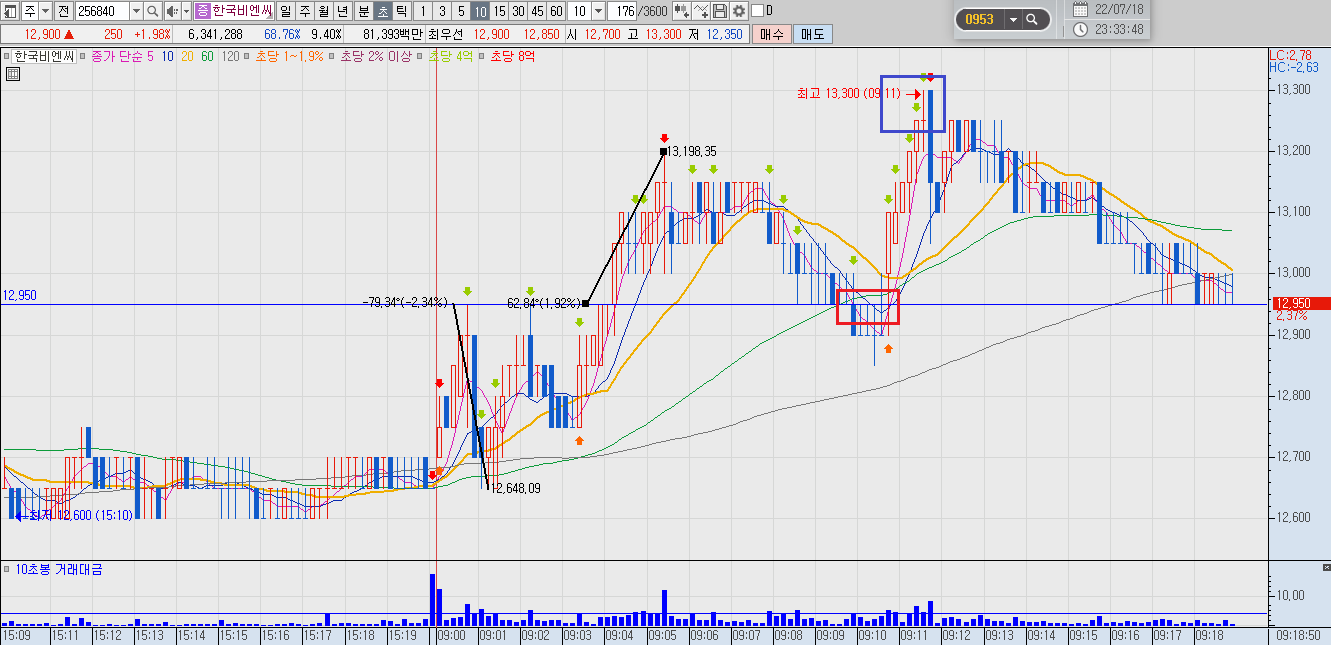Click the volume value 6,341,288
This screenshot has width=1331, height=645.
tap(215, 34)
